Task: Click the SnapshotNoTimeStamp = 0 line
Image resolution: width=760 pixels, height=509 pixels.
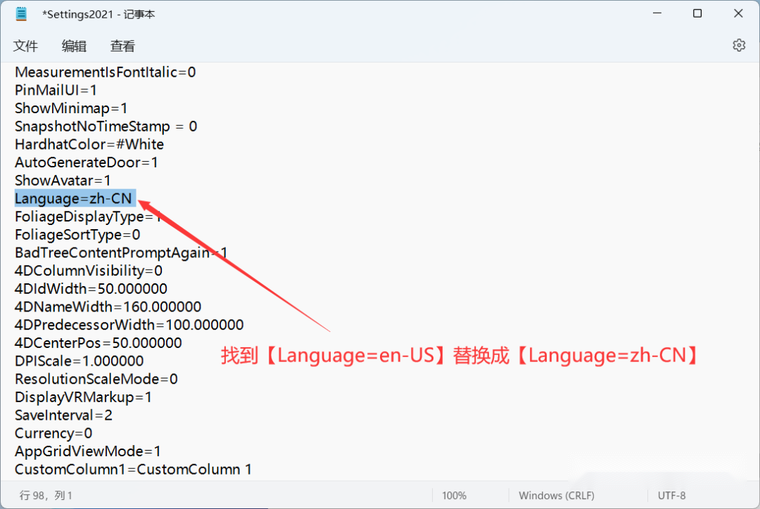Action: [x=106, y=127]
